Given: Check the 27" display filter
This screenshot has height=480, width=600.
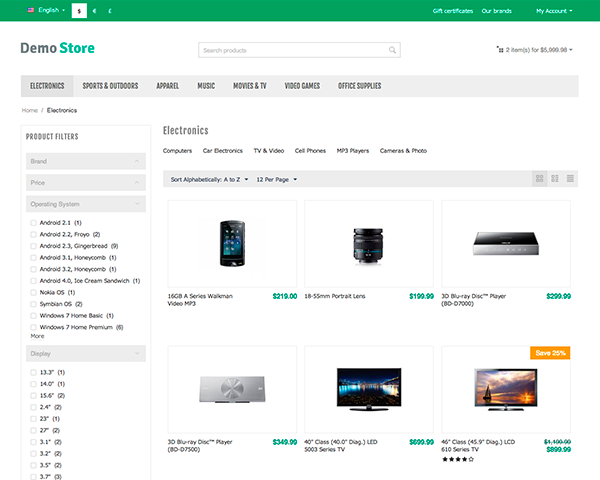Looking at the screenshot, I should [x=33, y=430].
